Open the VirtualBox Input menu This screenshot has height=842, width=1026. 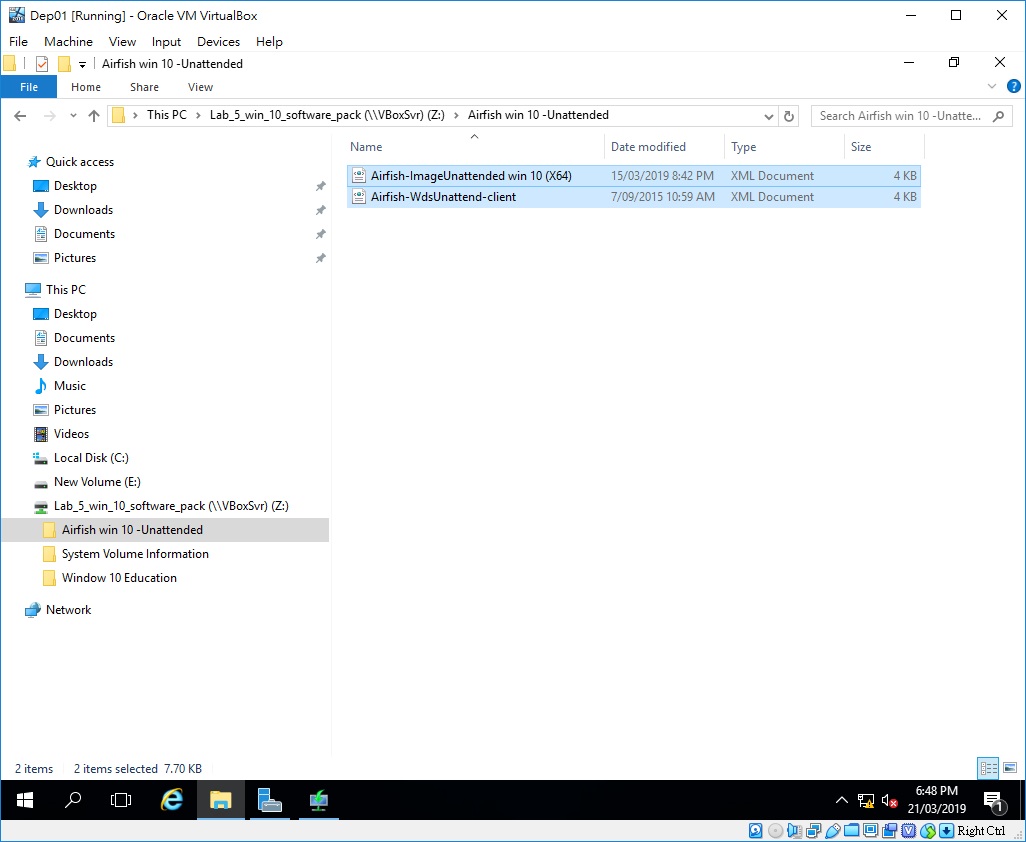click(x=166, y=41)
